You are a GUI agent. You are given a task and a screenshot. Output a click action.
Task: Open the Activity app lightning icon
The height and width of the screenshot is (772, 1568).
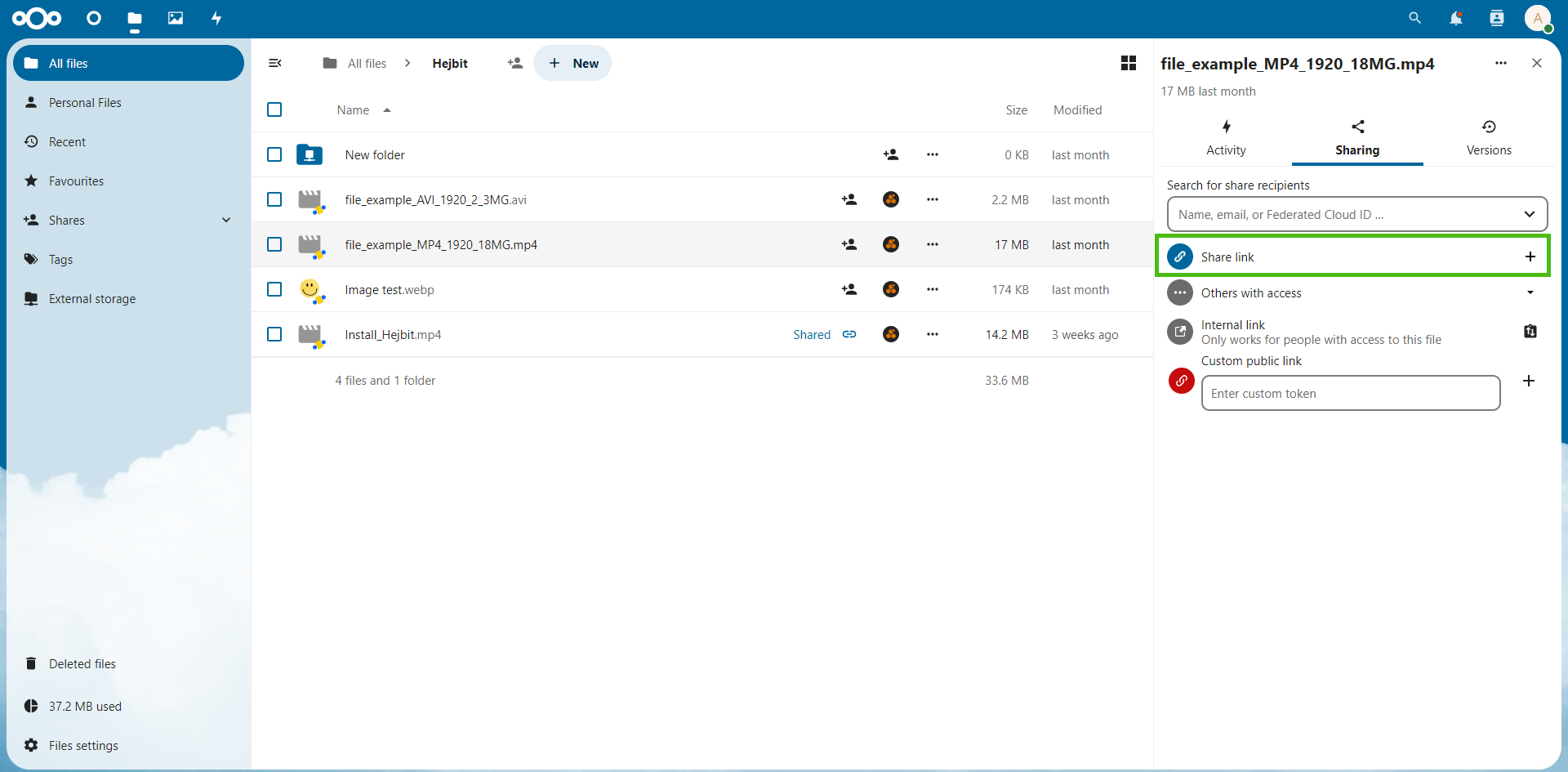216,18
